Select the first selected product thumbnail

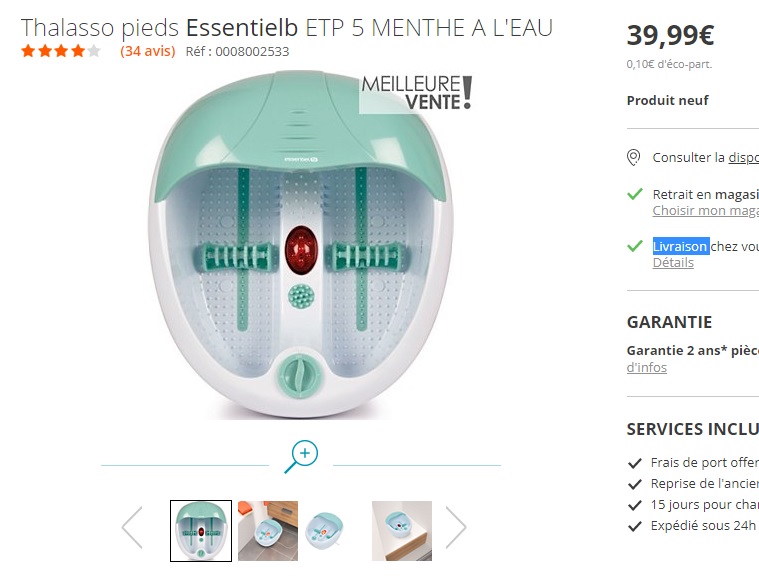[x=201, y=530]
